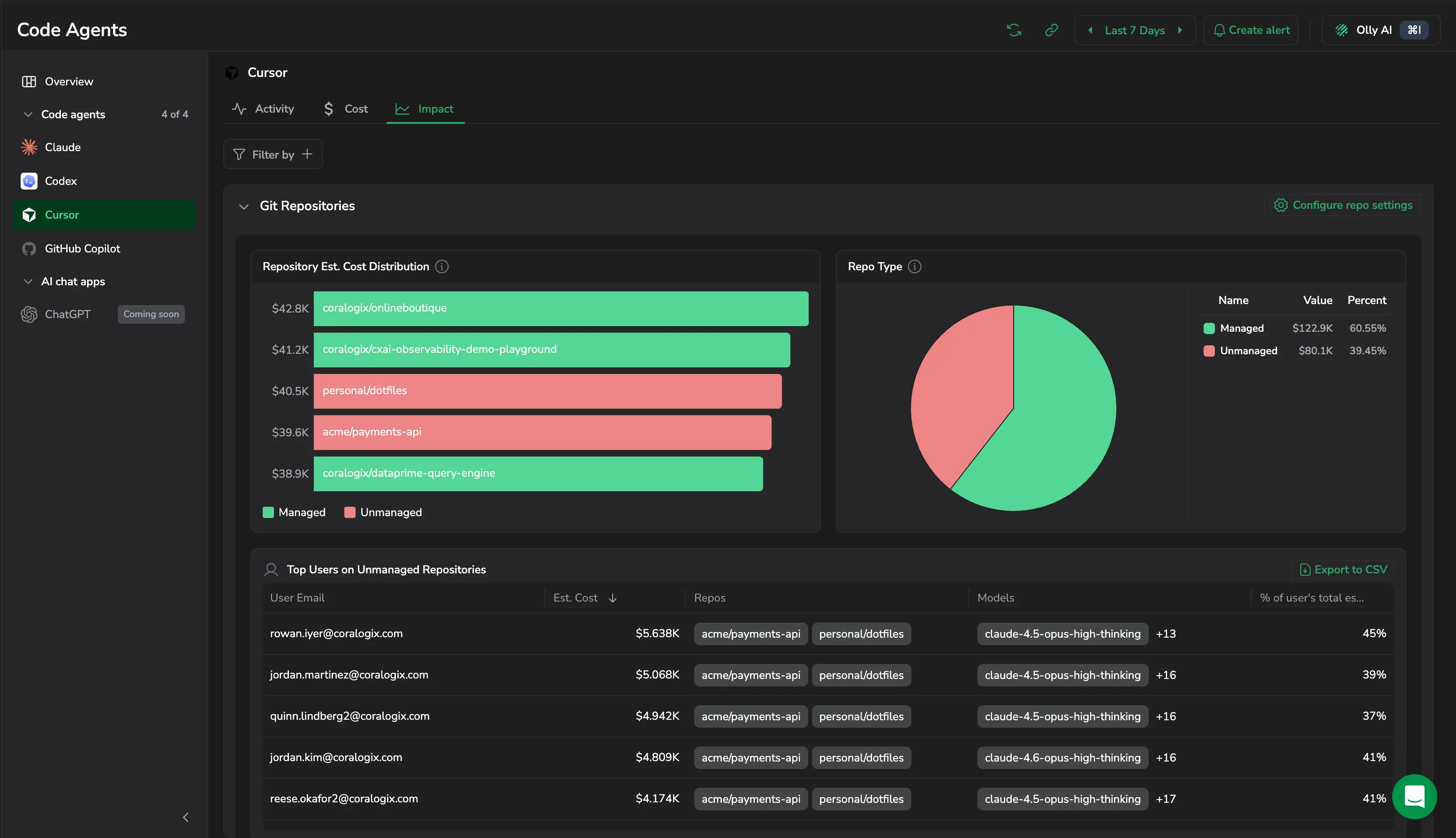Toggle Unmanaged legend in bar chart

[383, 512]
